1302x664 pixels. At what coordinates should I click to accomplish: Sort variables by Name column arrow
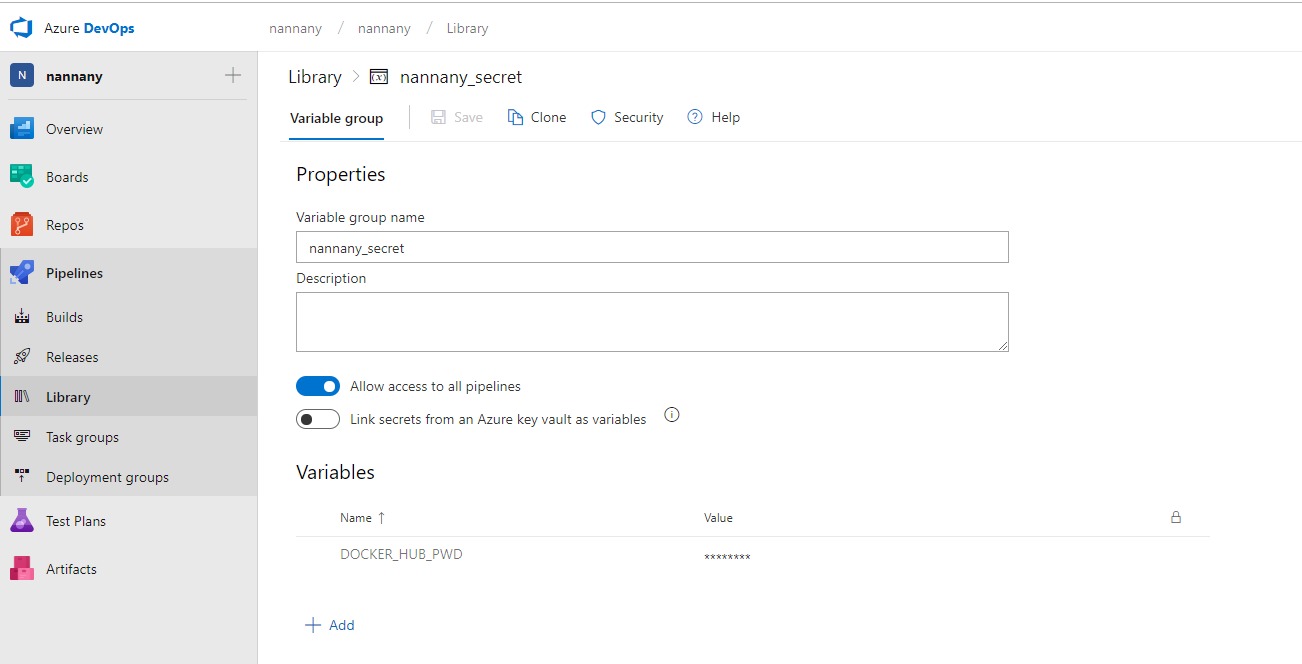[381, 518]
